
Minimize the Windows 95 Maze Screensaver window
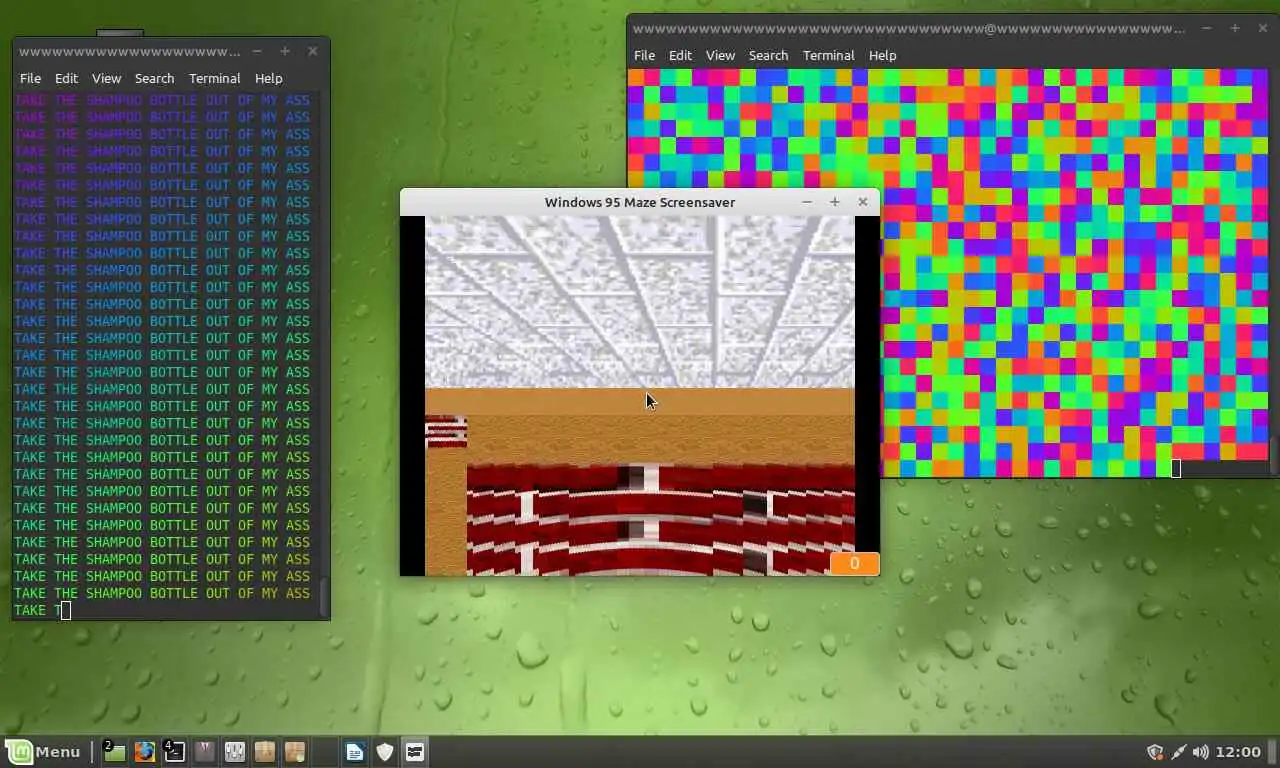pos(807,202)
